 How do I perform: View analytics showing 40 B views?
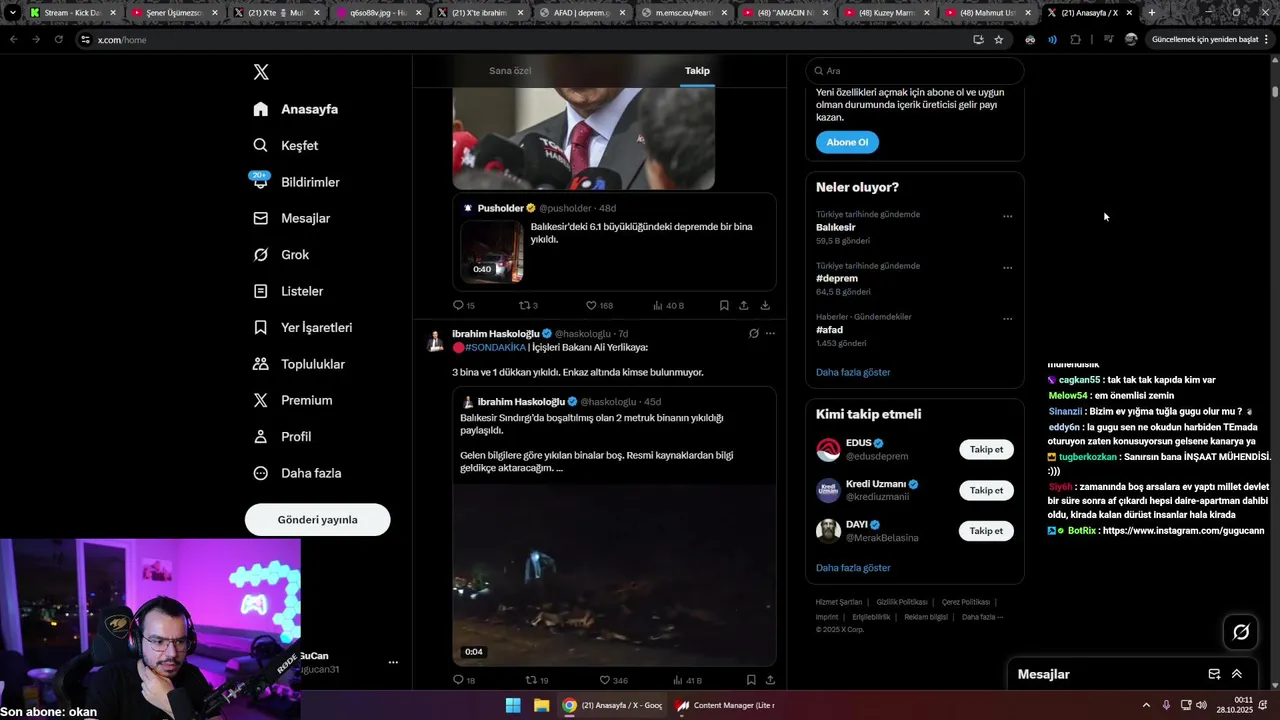pyautogui.click(x=668, y=305)
